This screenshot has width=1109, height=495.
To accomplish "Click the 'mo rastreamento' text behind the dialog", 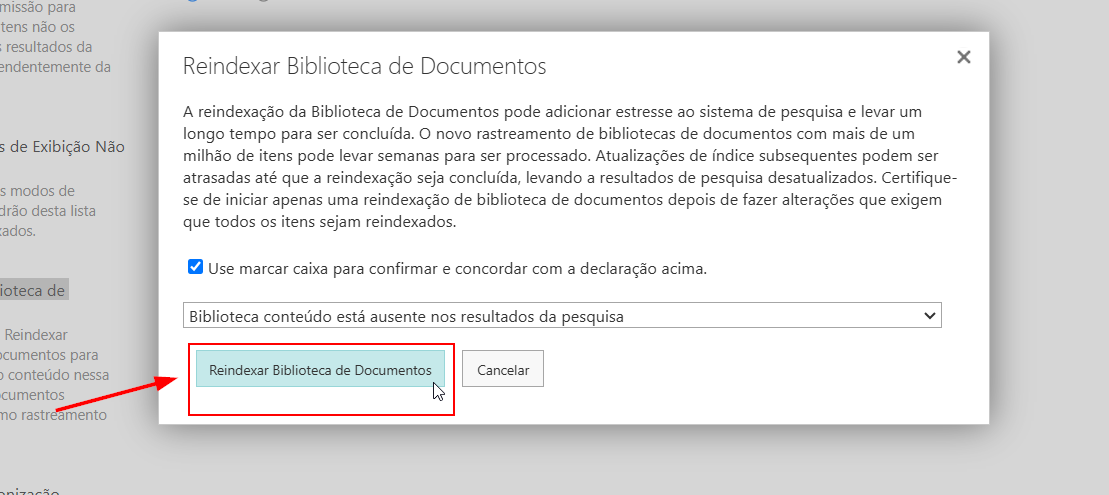I will (x=53, y=415).
